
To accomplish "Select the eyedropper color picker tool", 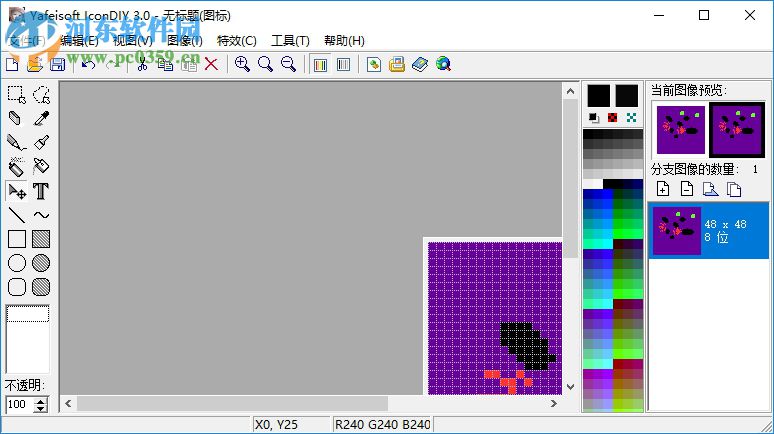I will (41, 118).
